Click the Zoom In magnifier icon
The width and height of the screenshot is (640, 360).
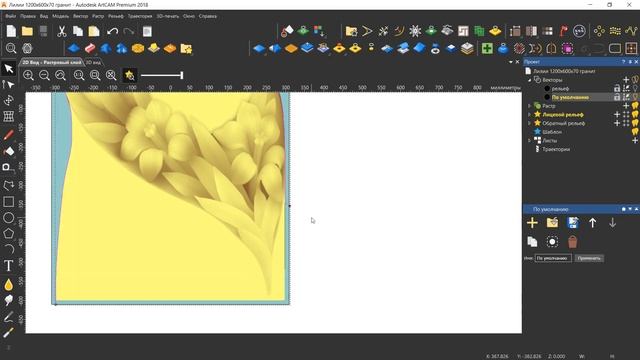pyautogui.click(x=28, y=75)
